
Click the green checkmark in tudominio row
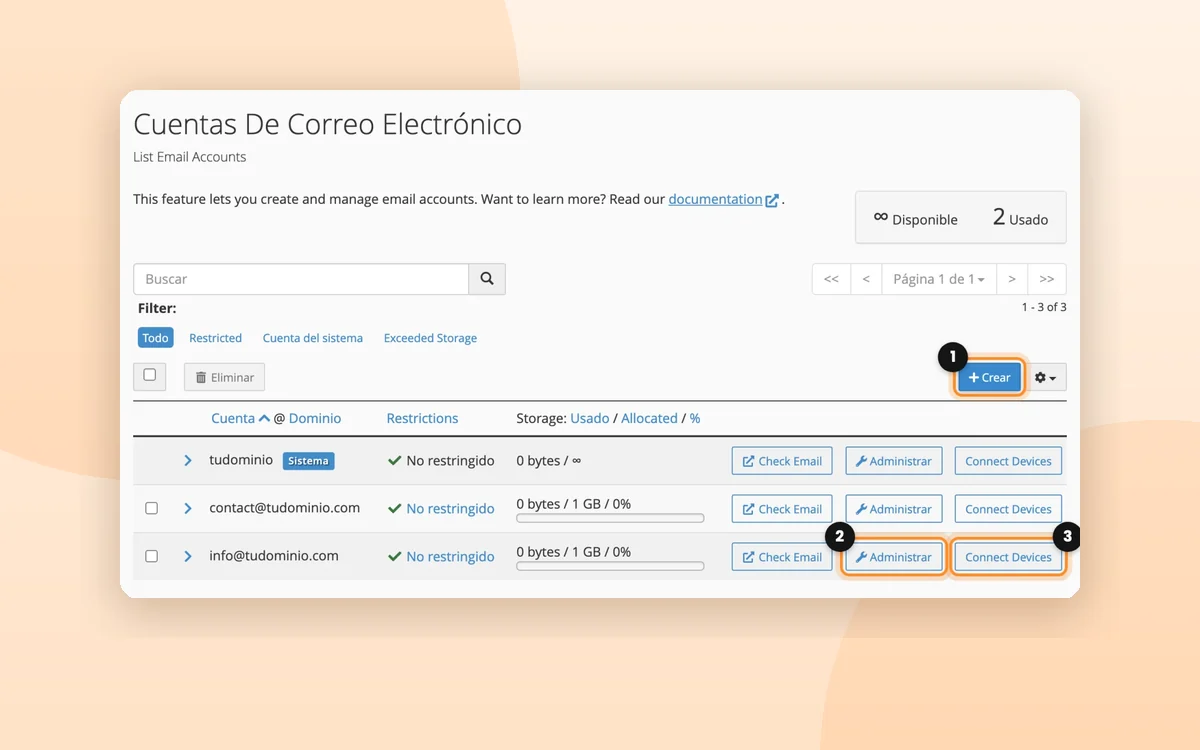(x=394, y=461)
